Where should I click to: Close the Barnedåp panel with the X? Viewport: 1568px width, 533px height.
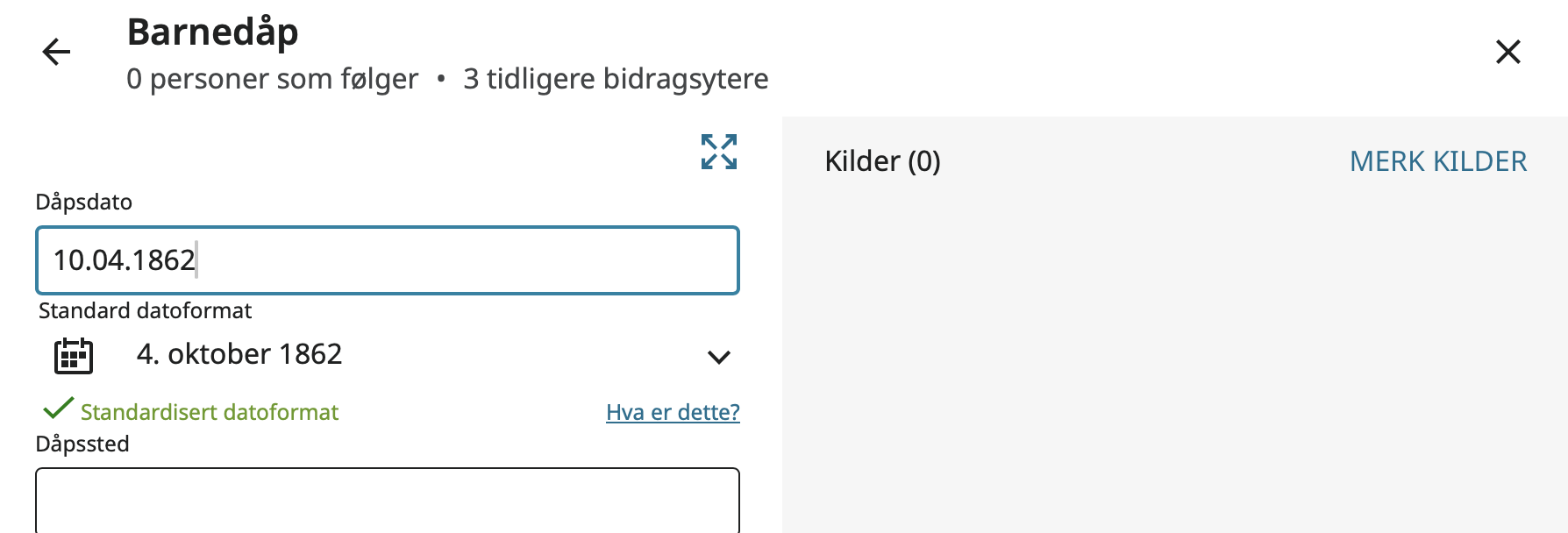click(x=1507, y=52)
